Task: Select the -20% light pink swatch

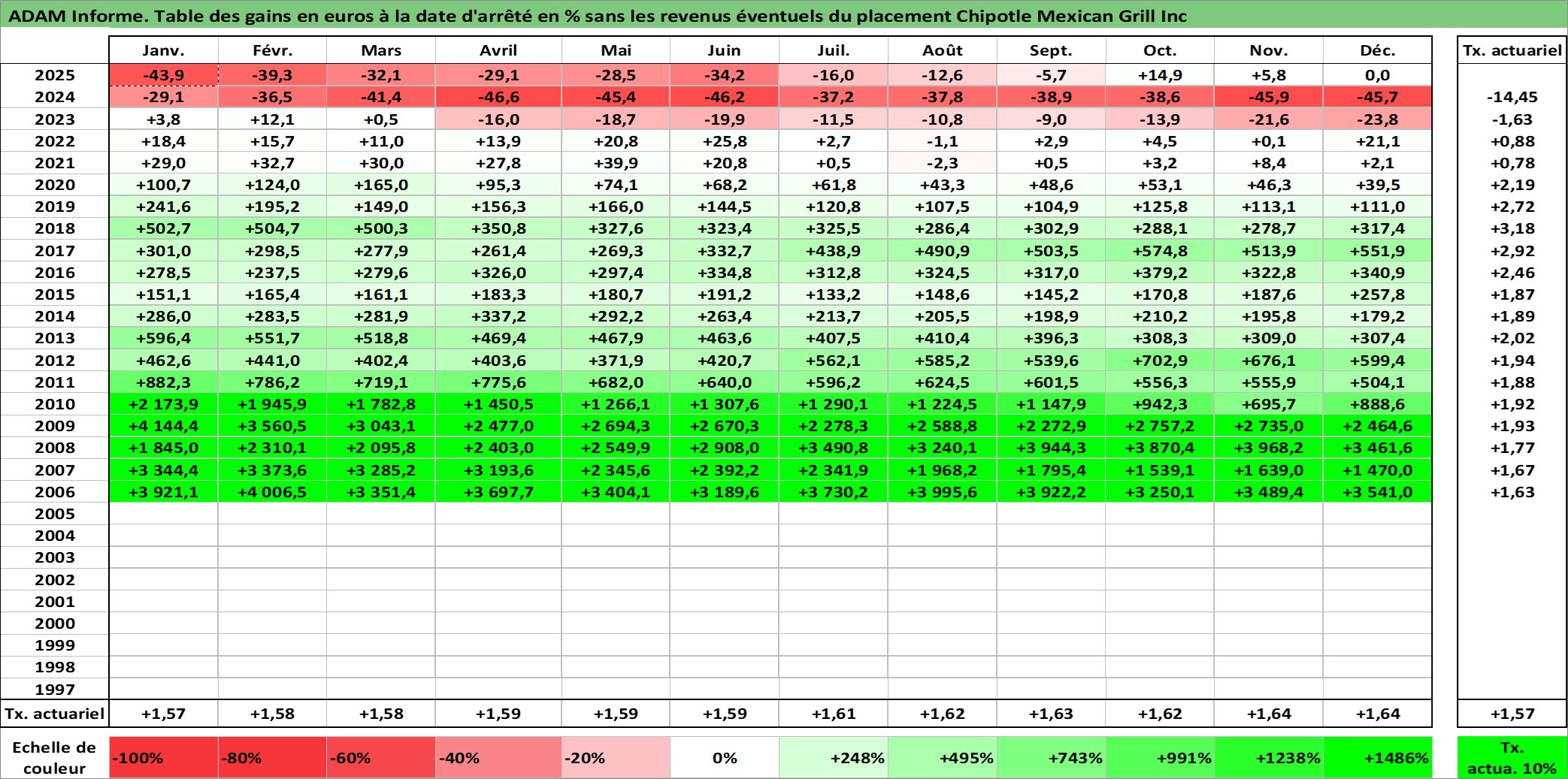Action: [616, 757]
